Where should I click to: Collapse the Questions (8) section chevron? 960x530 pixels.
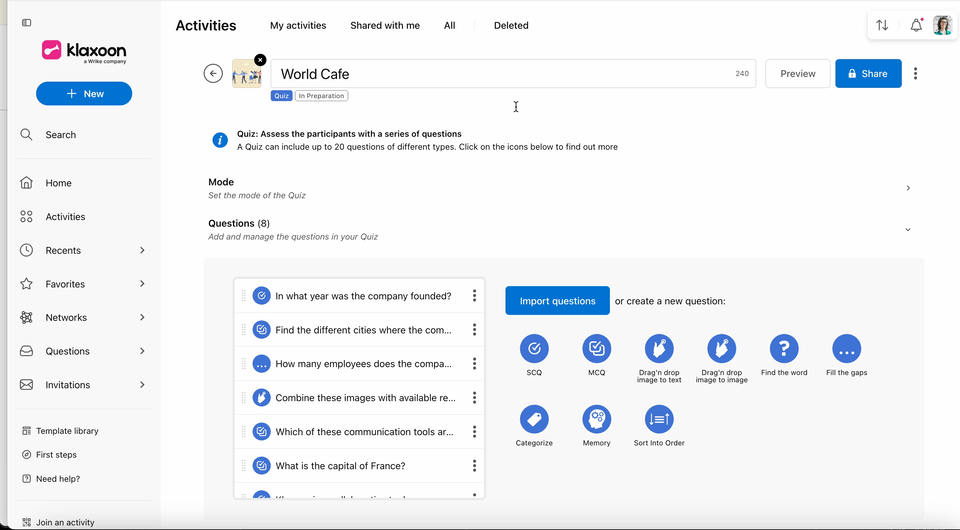pyautogui.click(x=908, y=230)
